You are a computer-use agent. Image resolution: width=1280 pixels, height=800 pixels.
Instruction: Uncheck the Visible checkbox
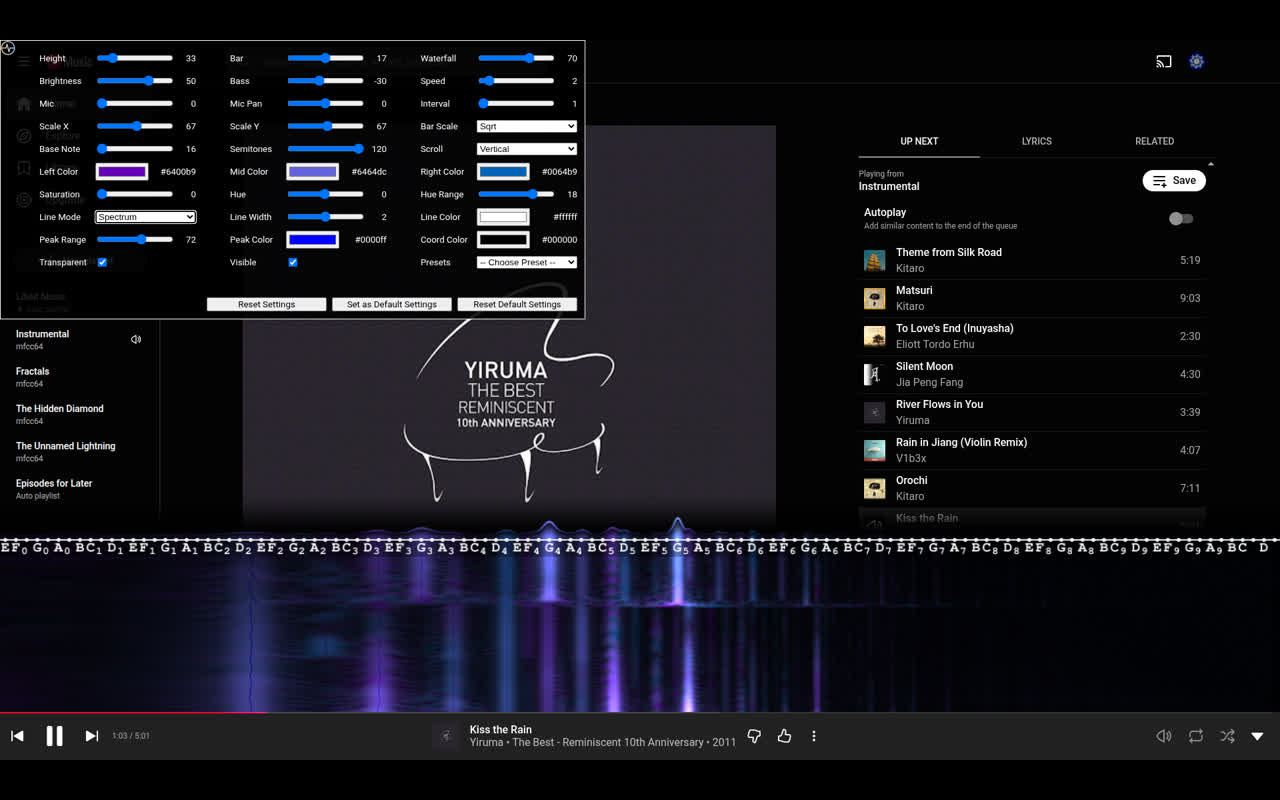pos(293,262)
